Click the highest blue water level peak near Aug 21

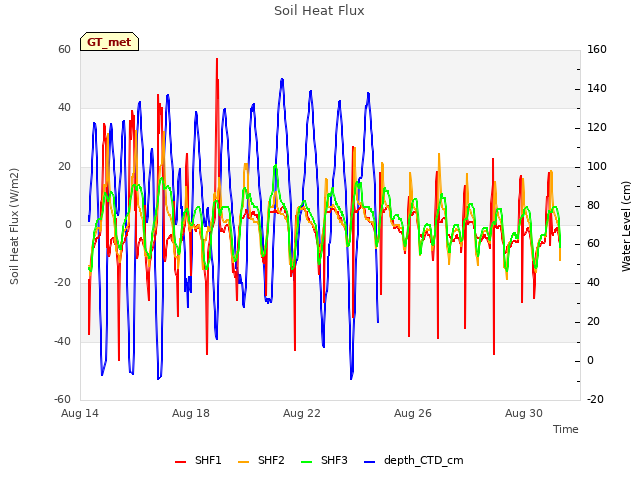282,80
